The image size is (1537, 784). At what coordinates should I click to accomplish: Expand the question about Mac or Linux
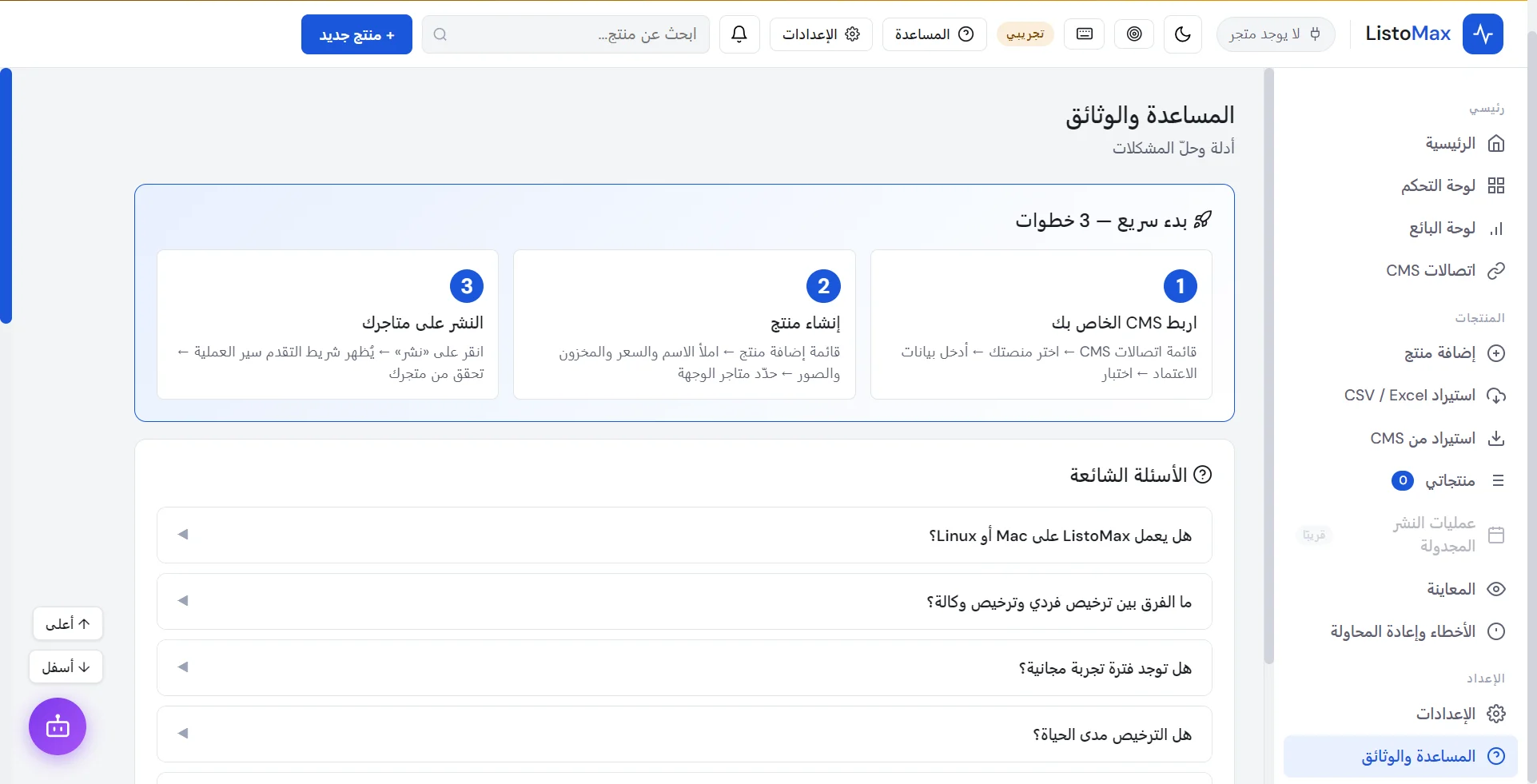click(x=684, y=535)
